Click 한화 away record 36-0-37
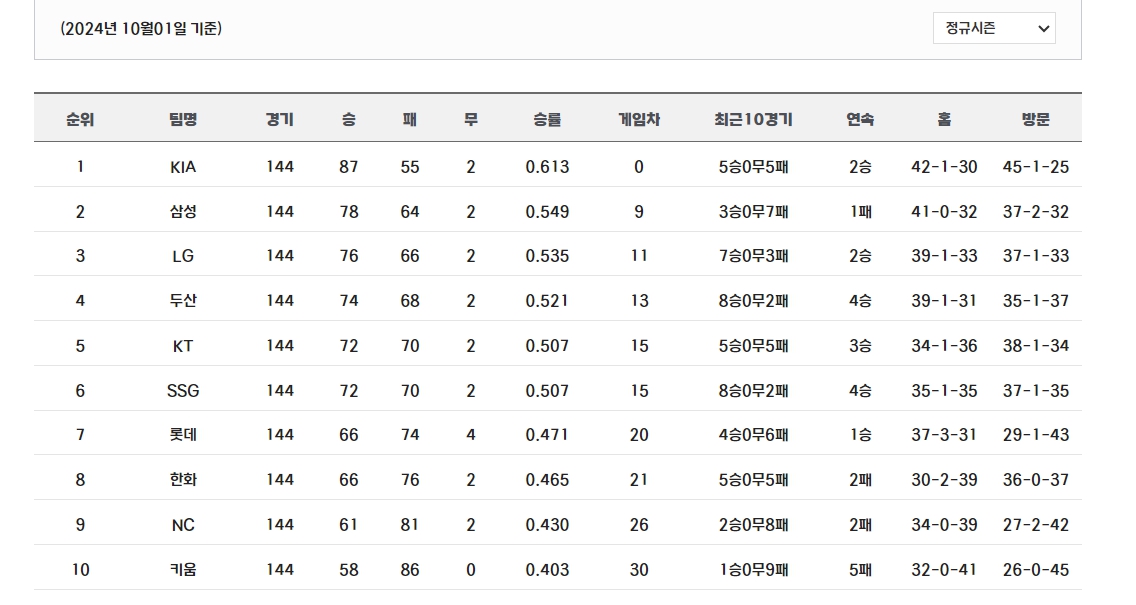Screen dimensions: 1136x605 click(x=1036, y=480)
